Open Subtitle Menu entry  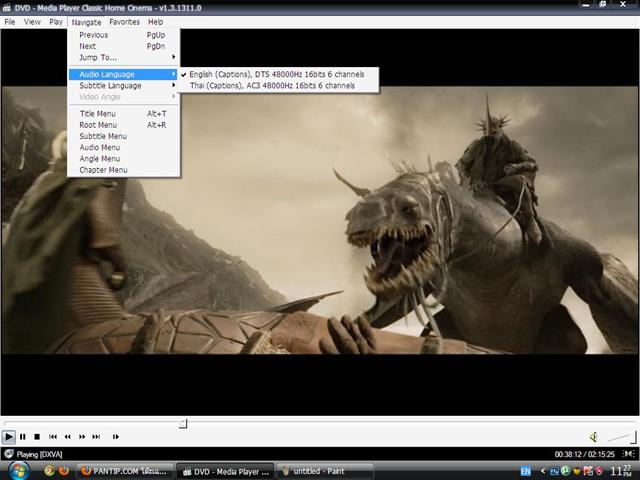click(x=124, y=136)
